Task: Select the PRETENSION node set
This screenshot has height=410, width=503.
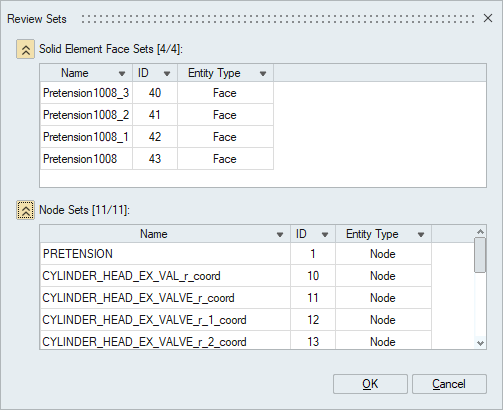Action: click(236, 254)
